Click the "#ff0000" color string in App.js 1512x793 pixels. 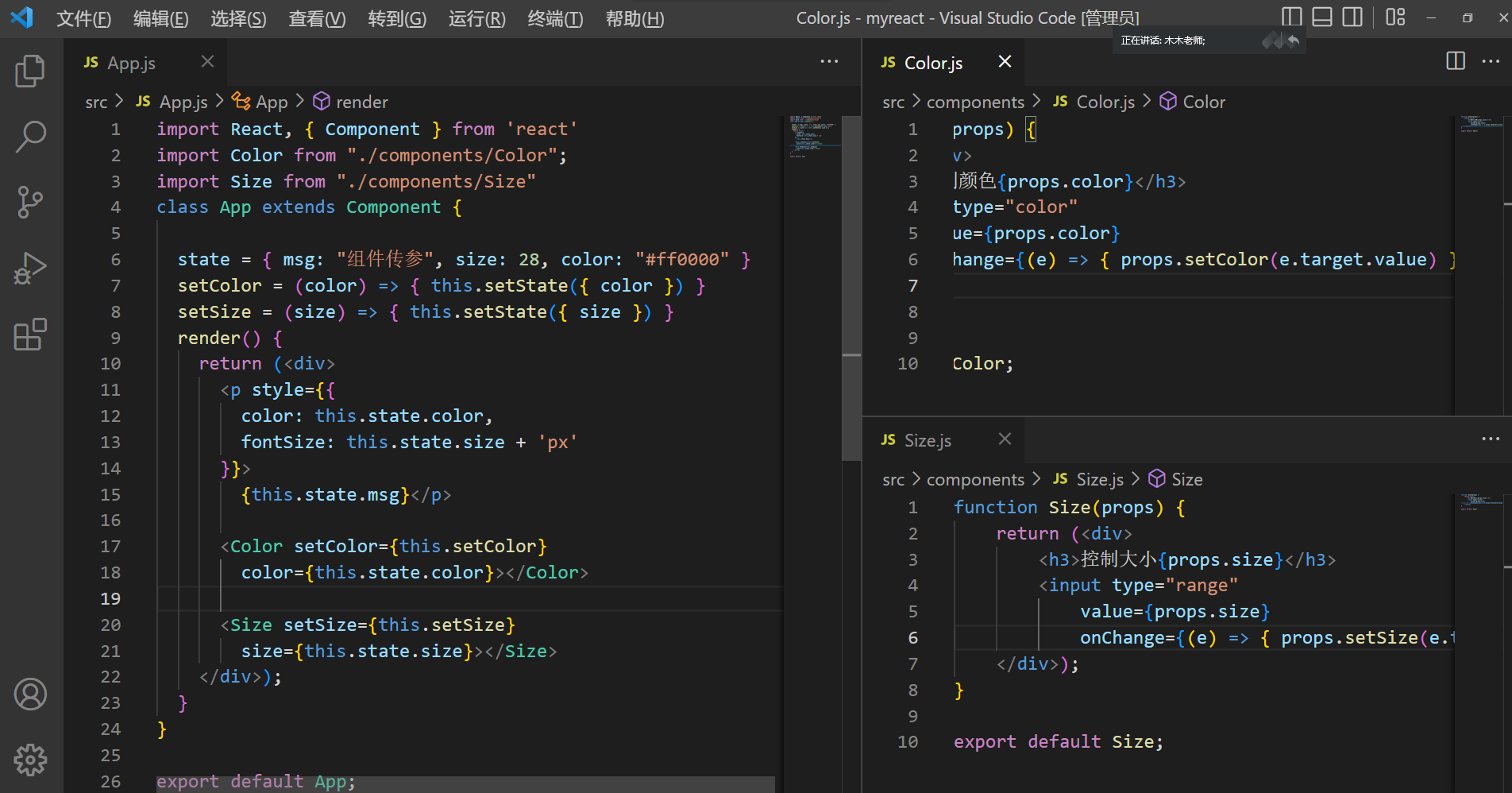coord(682,260)
